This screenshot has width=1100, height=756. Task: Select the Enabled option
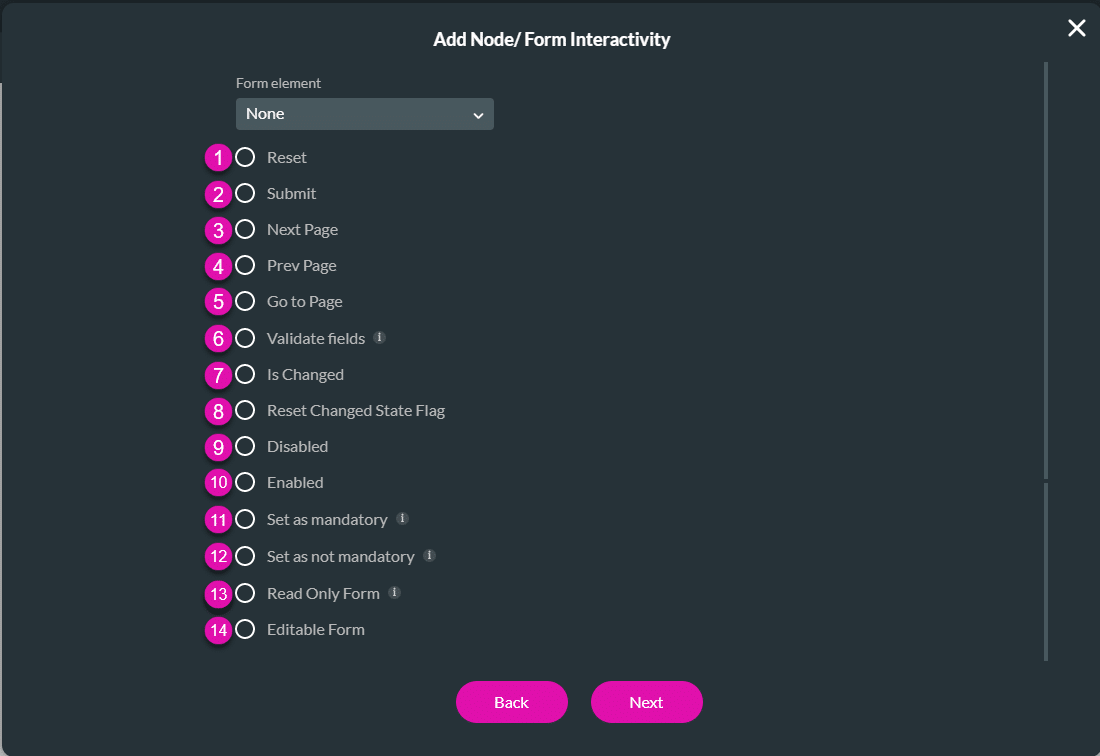pos(243,482)
